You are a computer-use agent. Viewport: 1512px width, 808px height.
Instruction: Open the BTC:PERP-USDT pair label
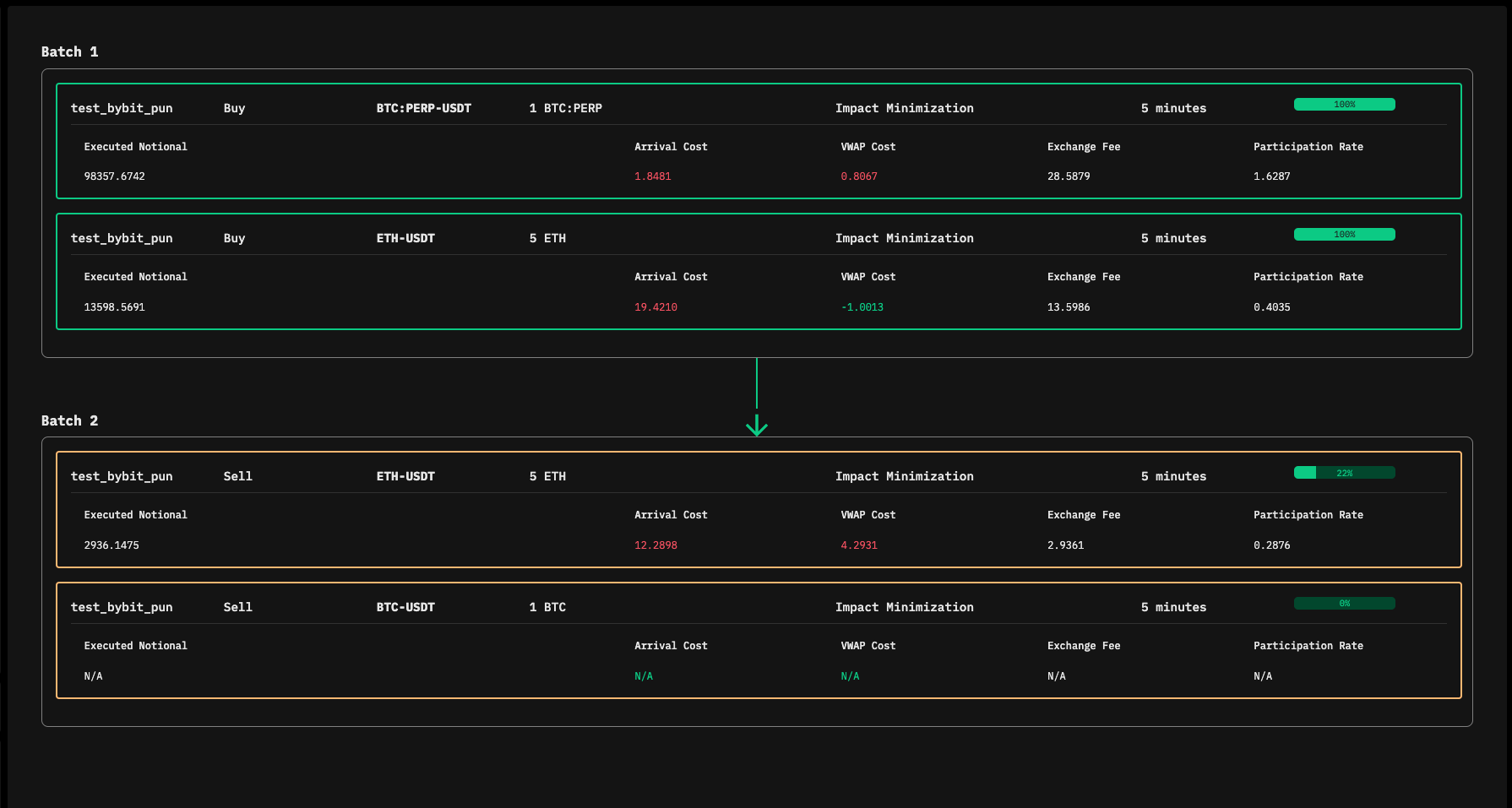423,108
